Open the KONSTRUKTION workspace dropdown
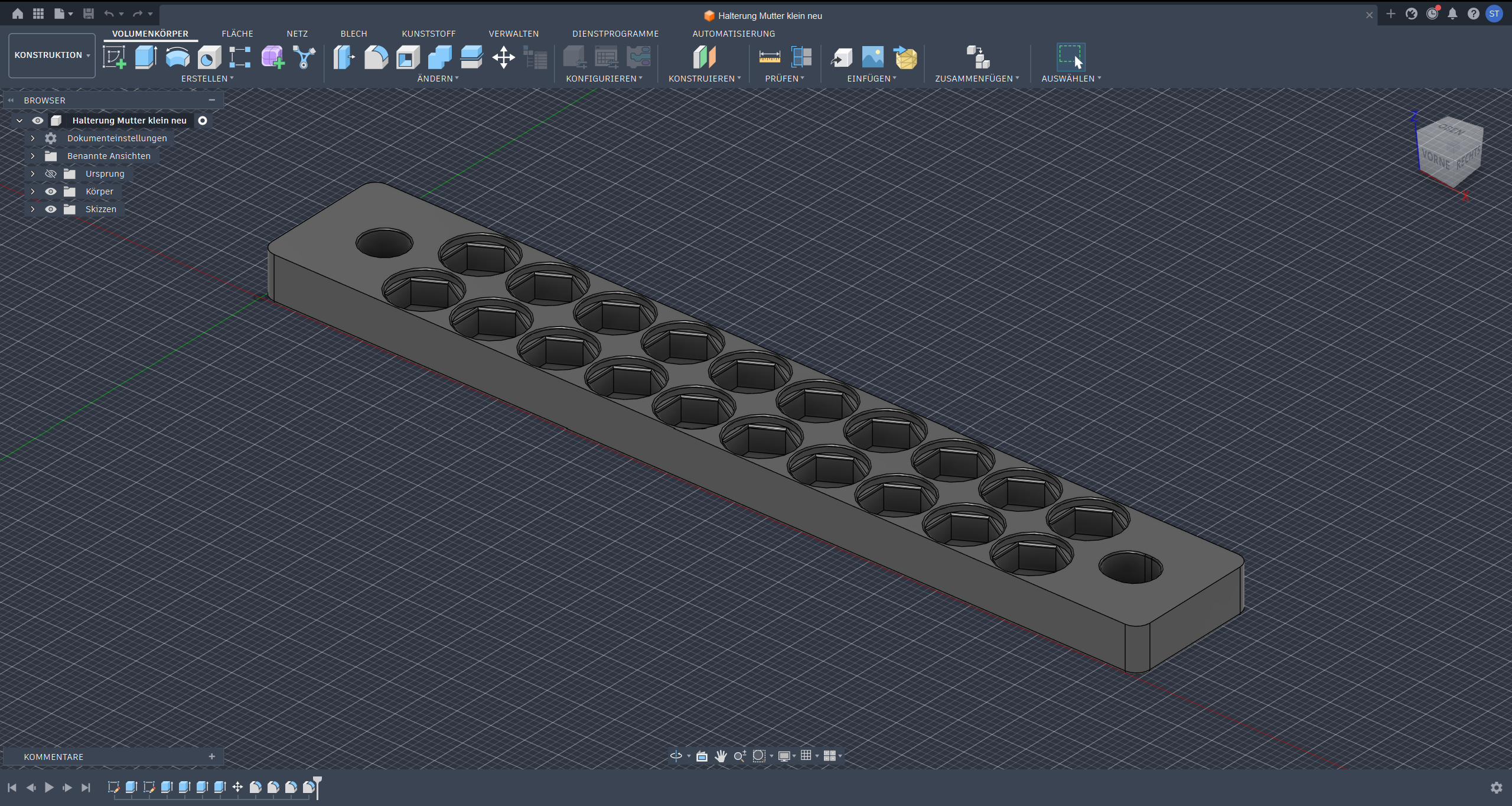 point(52,55)
